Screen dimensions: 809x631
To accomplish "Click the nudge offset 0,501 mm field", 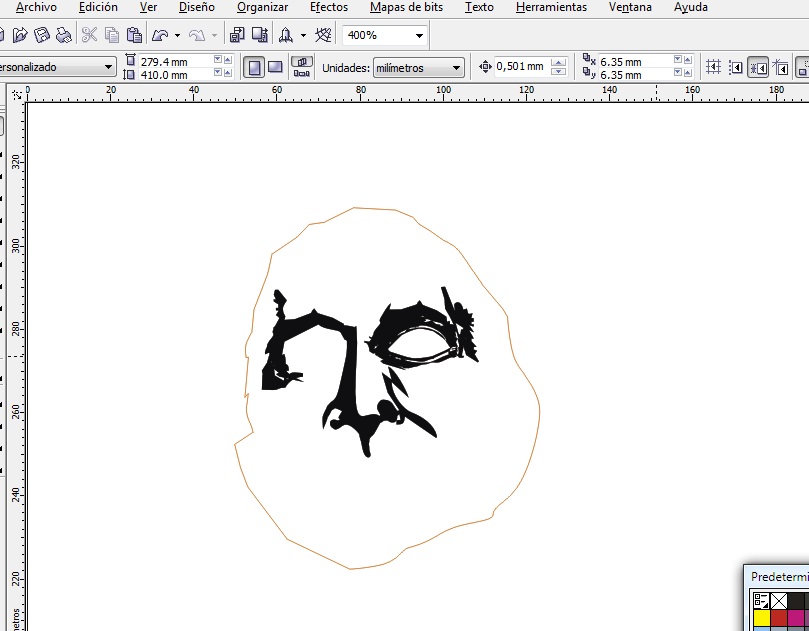I will coord(521,67).
